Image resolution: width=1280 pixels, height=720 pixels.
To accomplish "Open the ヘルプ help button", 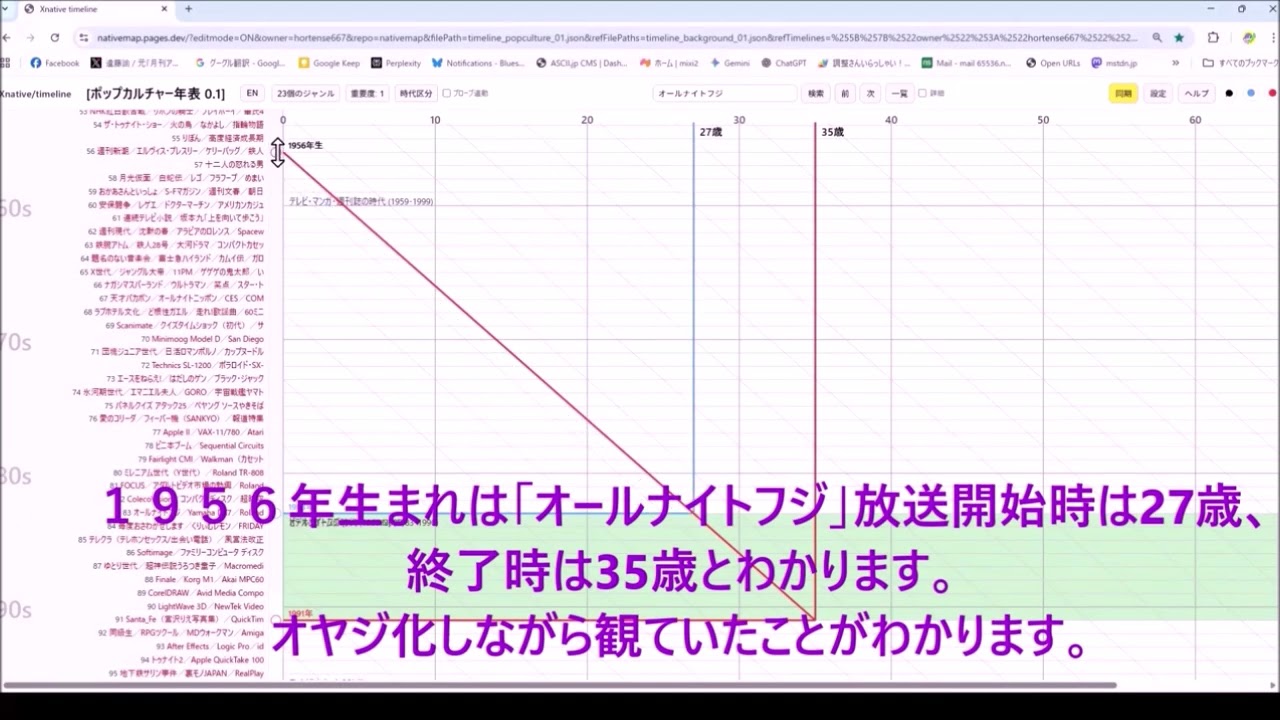I will 1196,93.
